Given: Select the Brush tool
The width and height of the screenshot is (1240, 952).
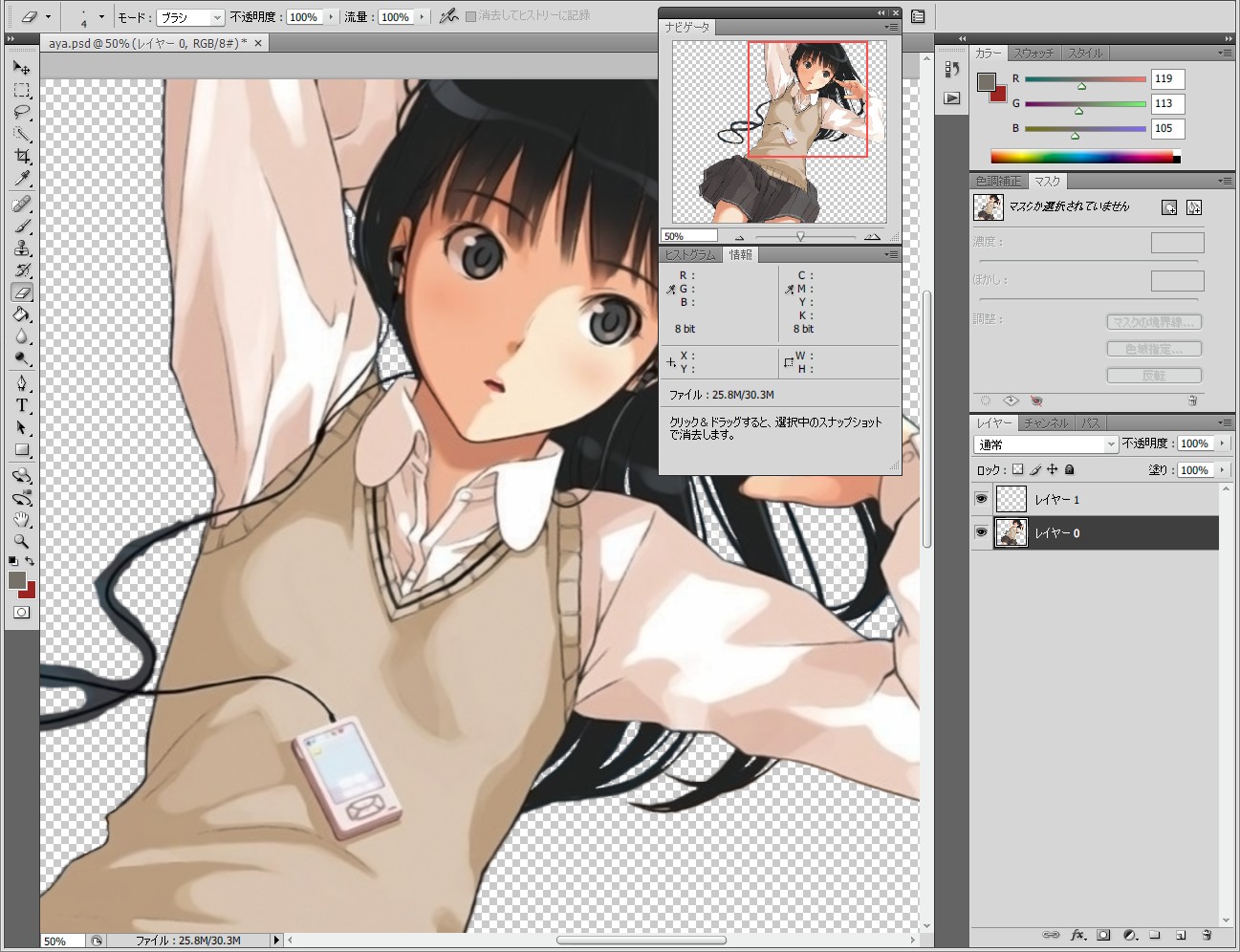Looking at the screenshot, I should click(22, 227).
